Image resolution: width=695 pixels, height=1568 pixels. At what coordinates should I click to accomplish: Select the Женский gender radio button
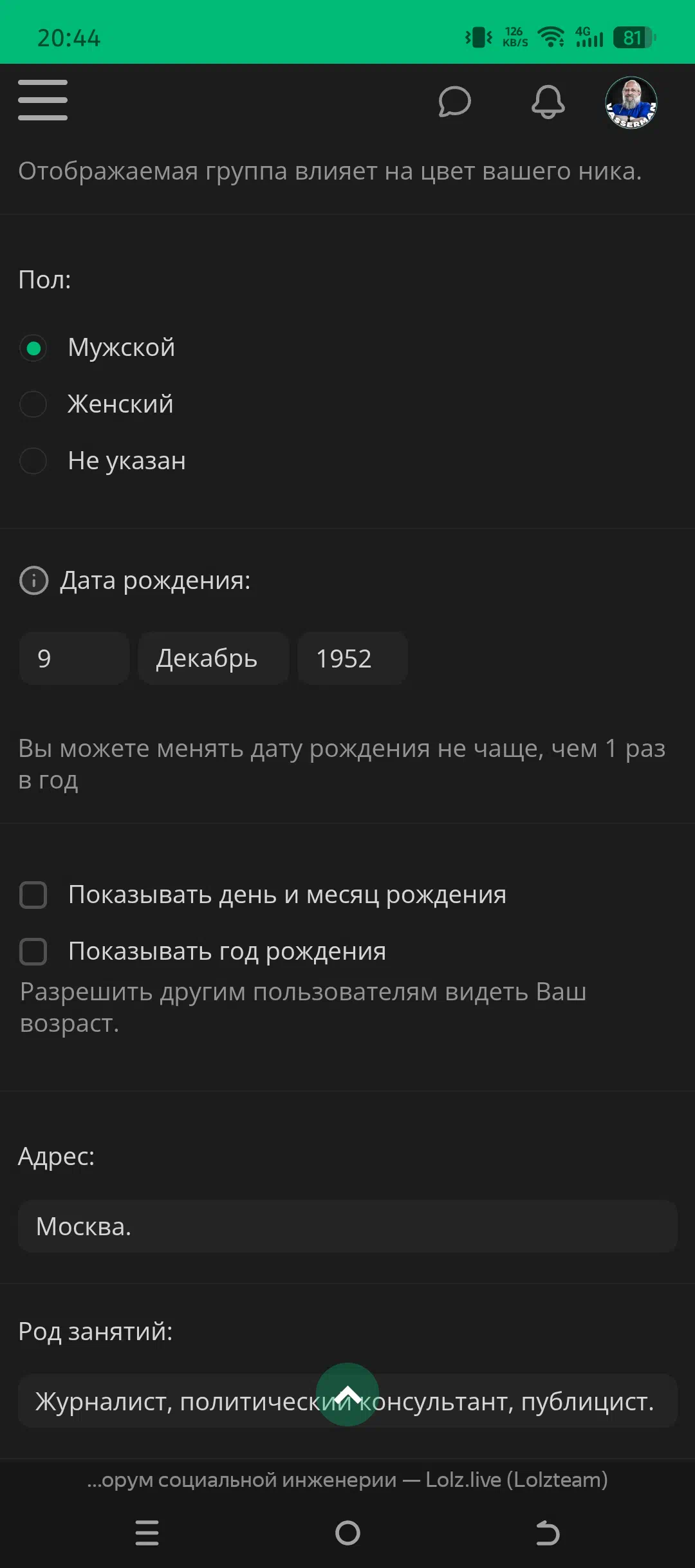[33, 405]
